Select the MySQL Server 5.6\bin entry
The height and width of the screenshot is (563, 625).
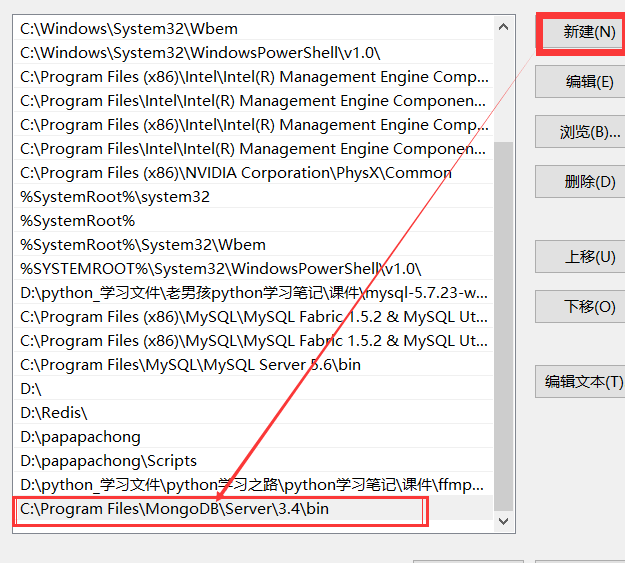pyautogui.click(x=254, y=364)
